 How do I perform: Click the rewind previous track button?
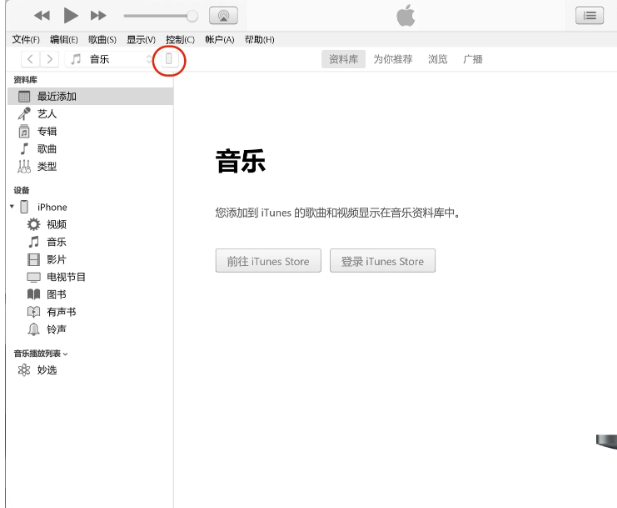[42, 16]
